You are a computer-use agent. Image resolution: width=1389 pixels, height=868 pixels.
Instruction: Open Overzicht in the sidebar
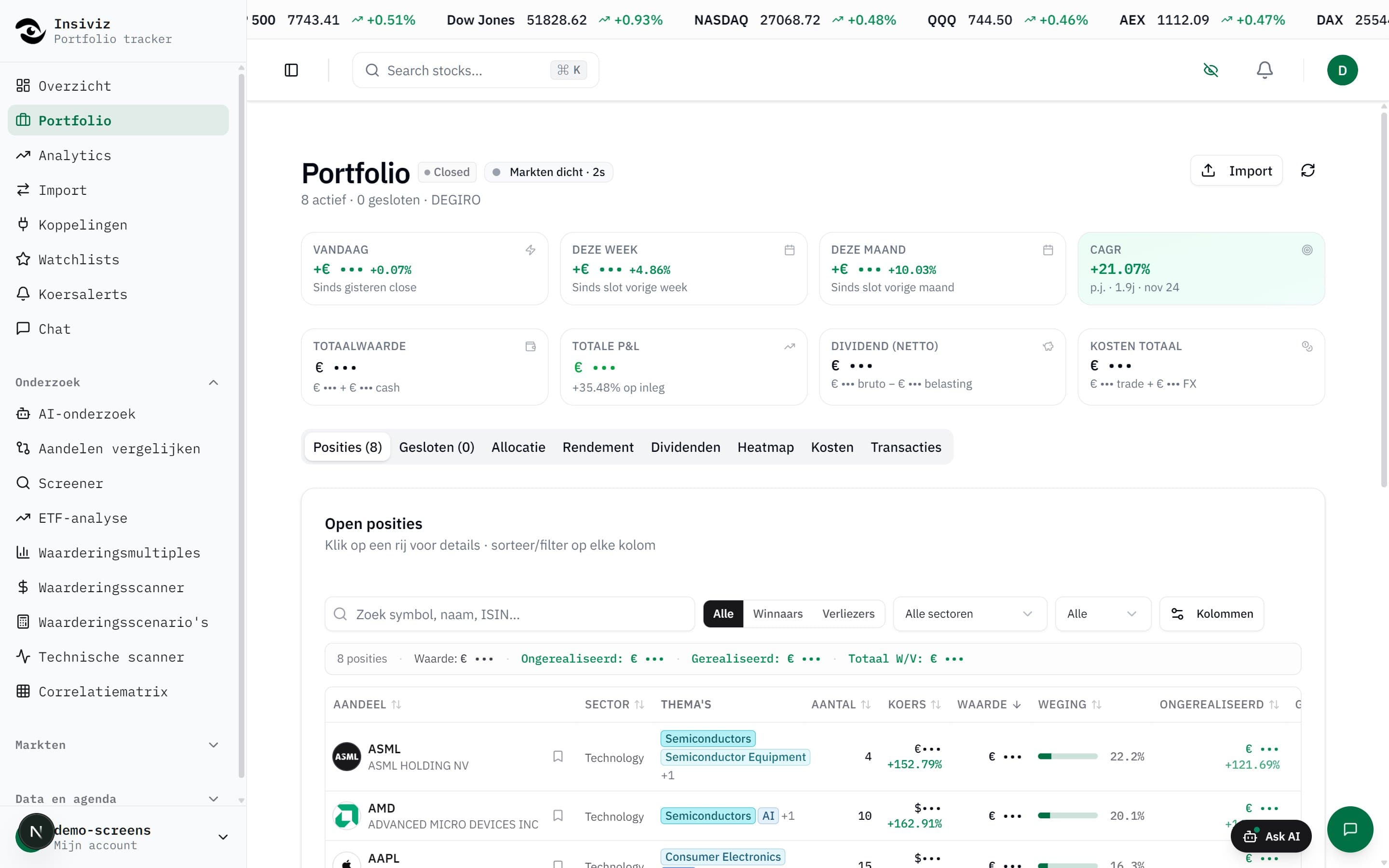pyautogui.click(x=118, y=85)
